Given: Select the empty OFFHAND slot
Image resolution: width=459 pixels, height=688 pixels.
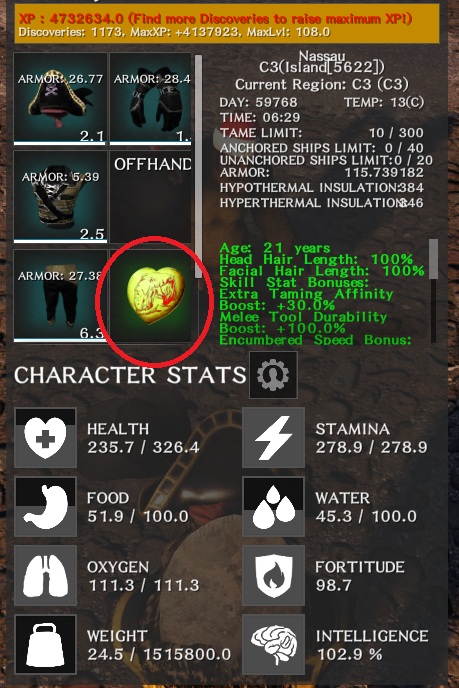Looking at the screenshot, I should click(x=150, y=197).
